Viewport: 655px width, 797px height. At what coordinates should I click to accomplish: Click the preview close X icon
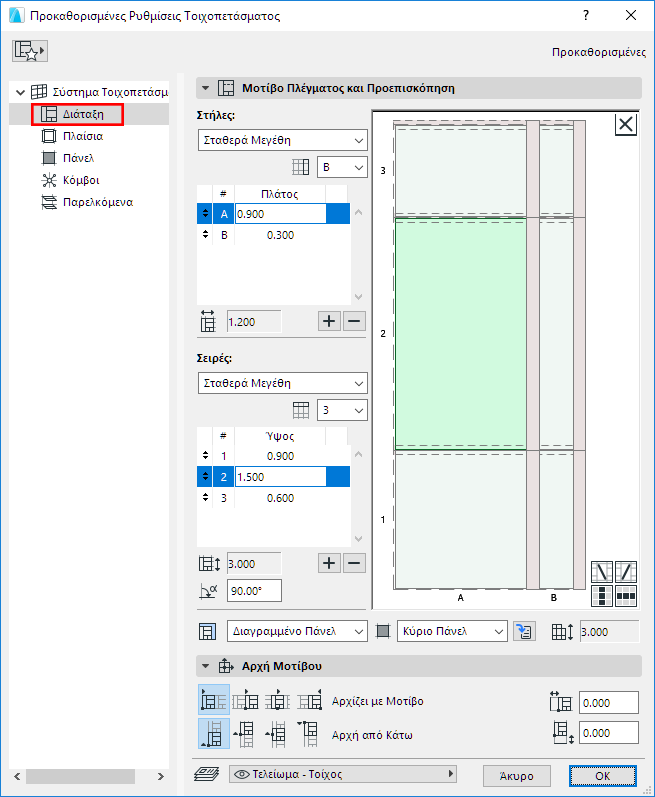coord(626,124)
